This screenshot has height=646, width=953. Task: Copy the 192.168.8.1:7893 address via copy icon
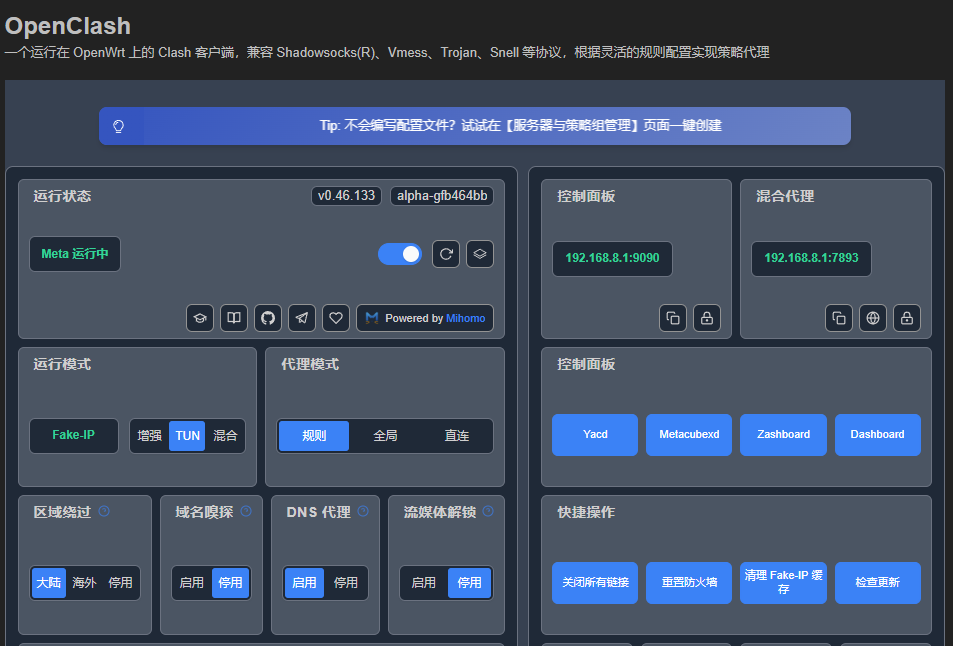point(839,318)
